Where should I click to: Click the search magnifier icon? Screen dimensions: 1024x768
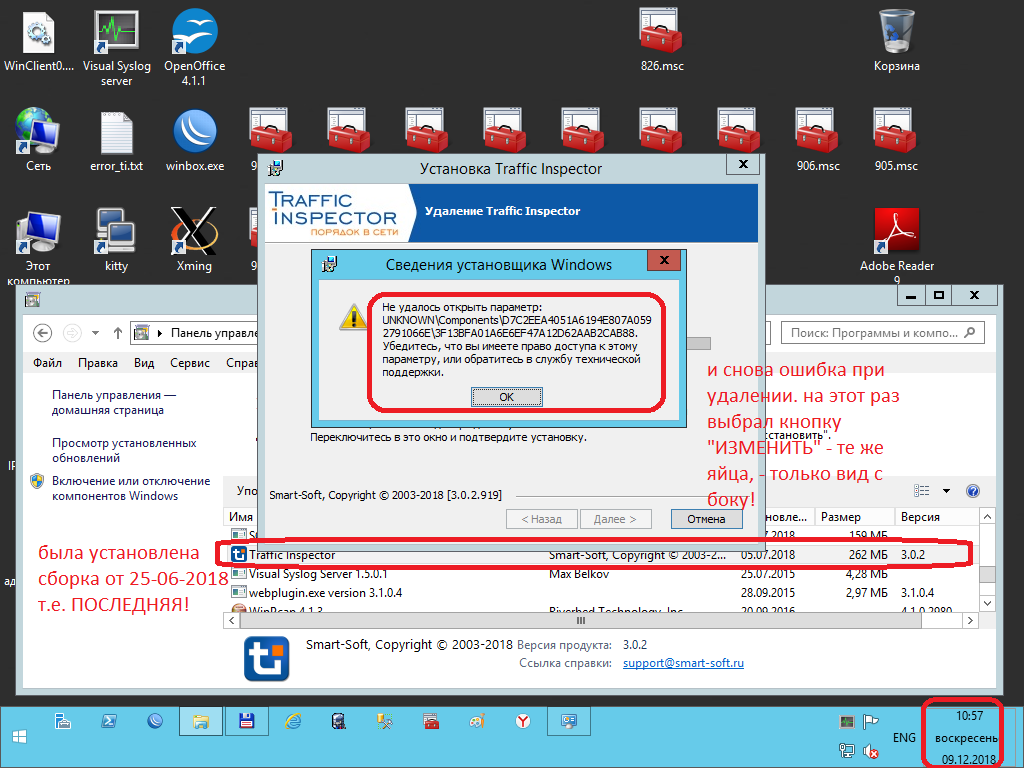click(x=970, y=332)
